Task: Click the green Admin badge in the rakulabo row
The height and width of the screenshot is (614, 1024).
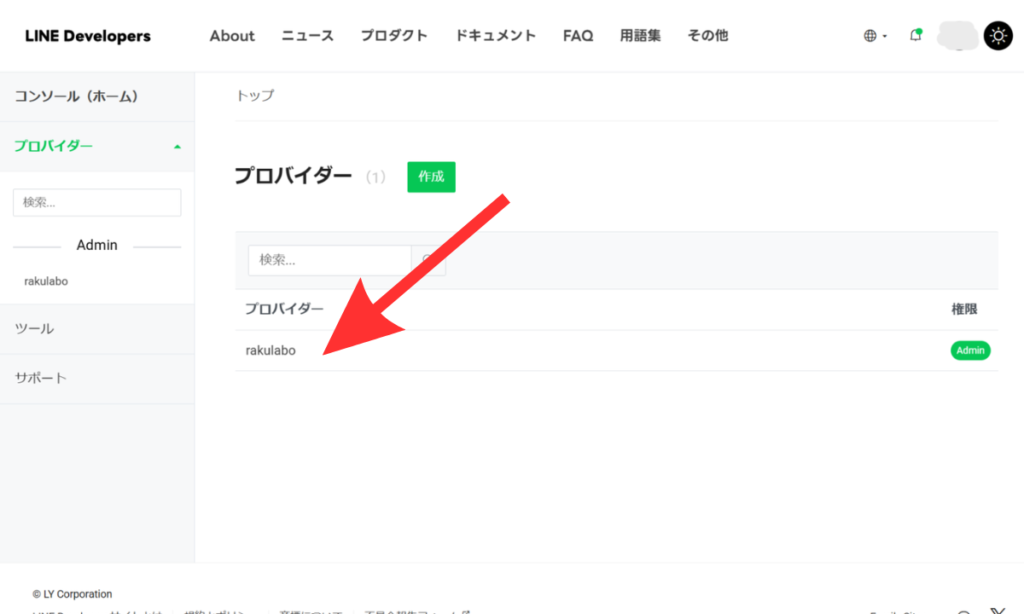Action: click(x=970, y=350)
